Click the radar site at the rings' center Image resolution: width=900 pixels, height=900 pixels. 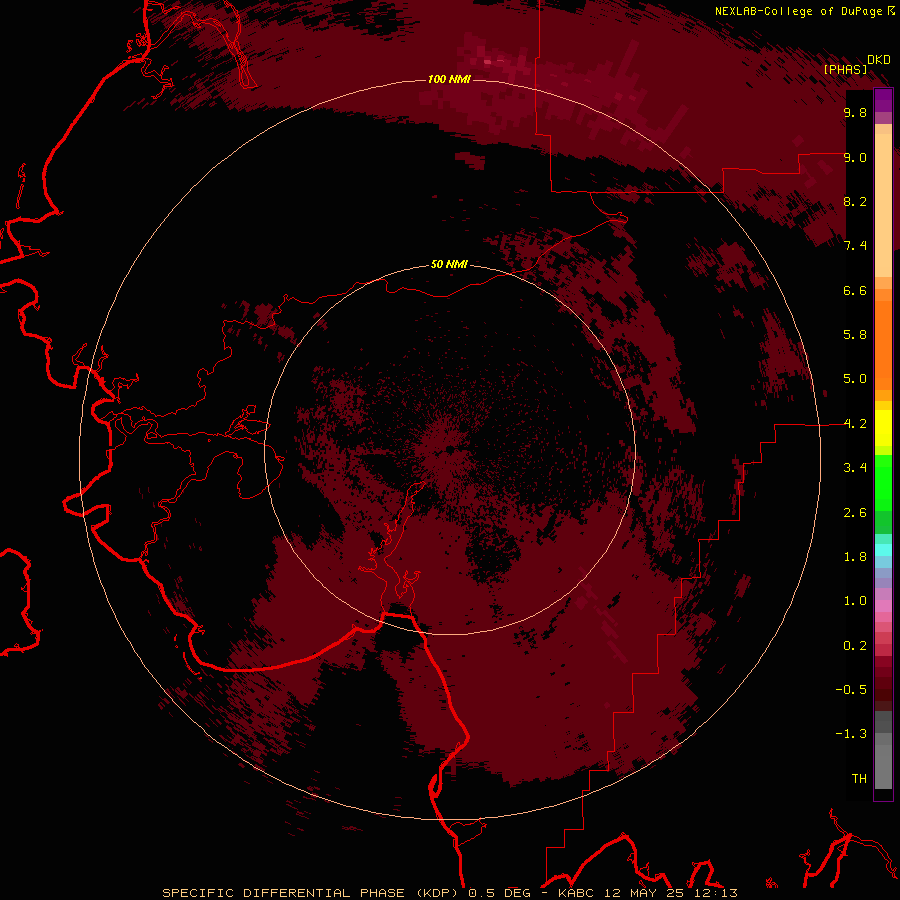click(x=449, y=449)
